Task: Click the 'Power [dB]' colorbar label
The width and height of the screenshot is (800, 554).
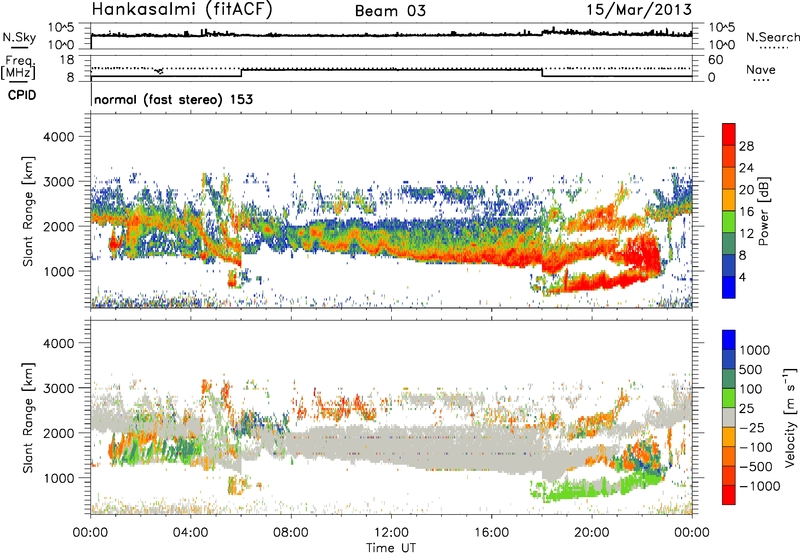Action: [763, 211]
